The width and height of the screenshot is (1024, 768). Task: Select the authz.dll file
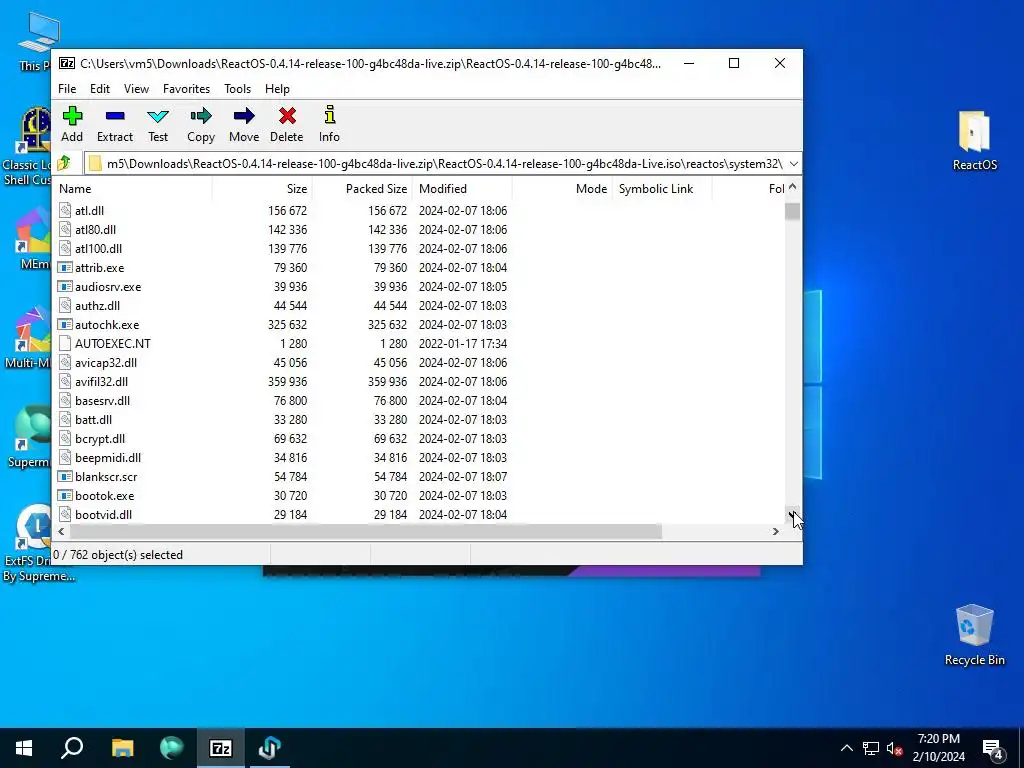(97, 306)
